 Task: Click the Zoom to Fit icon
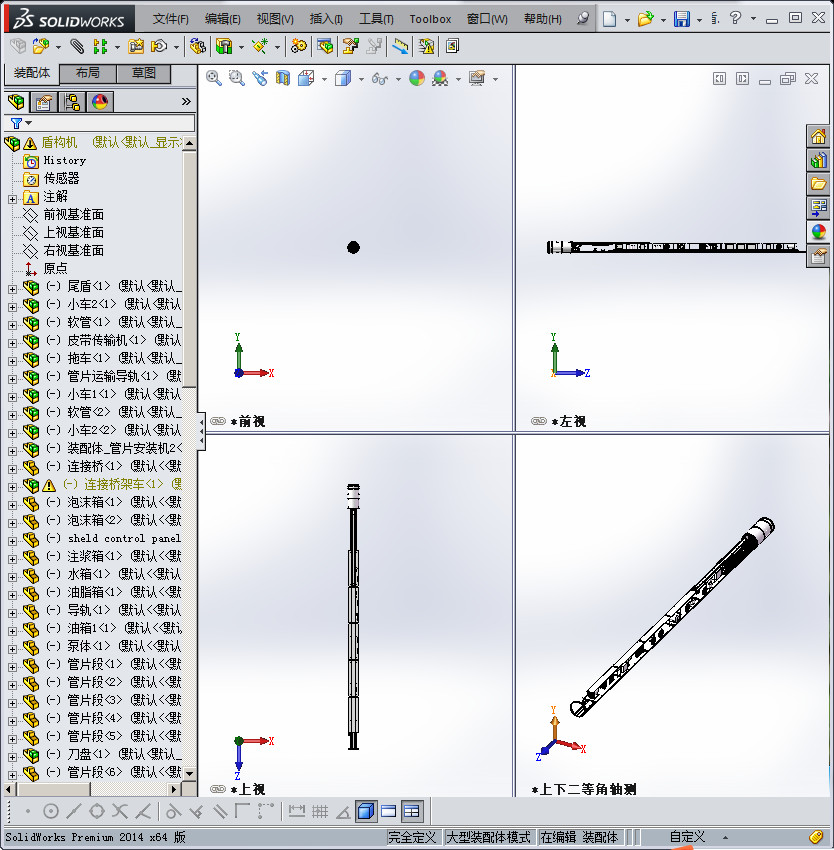click(214, 79)
